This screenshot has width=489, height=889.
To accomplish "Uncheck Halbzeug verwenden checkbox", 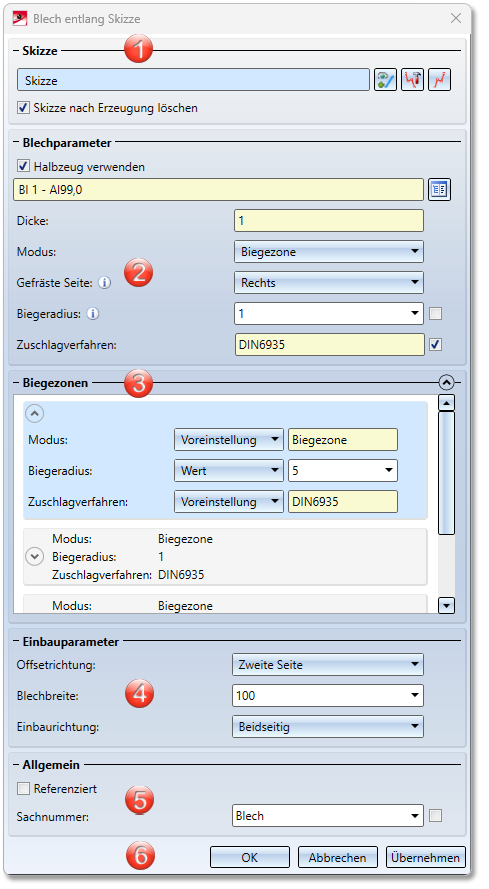I will tap(23, 167).
